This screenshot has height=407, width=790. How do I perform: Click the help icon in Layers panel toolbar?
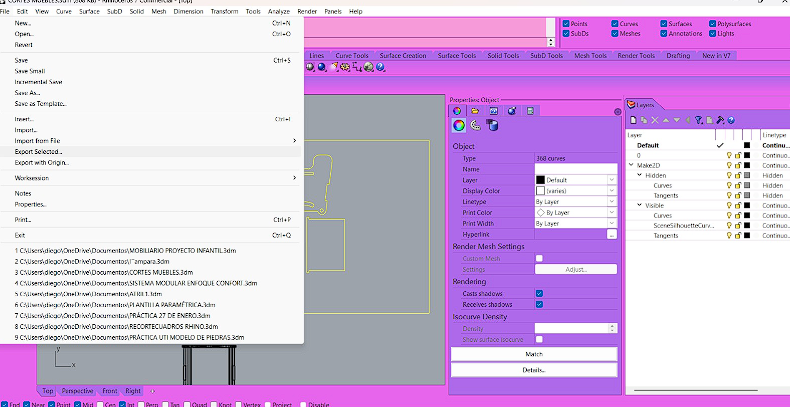(x=731, y=120)
